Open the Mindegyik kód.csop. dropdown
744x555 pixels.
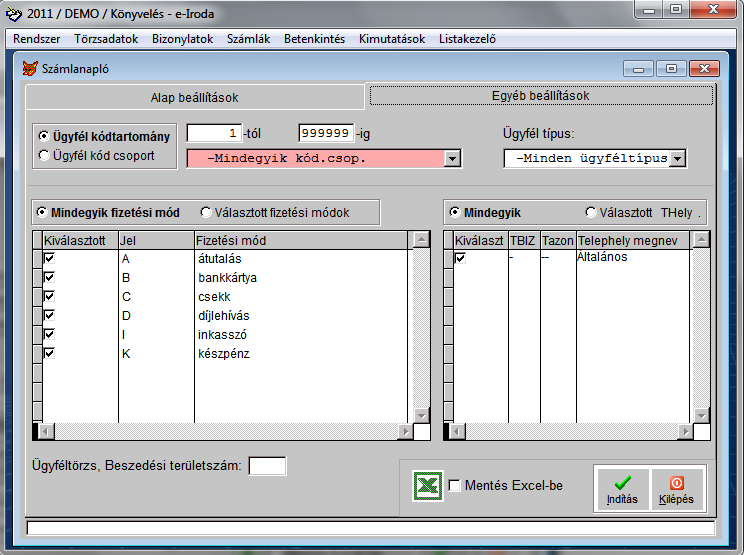[x=452, y=158]
